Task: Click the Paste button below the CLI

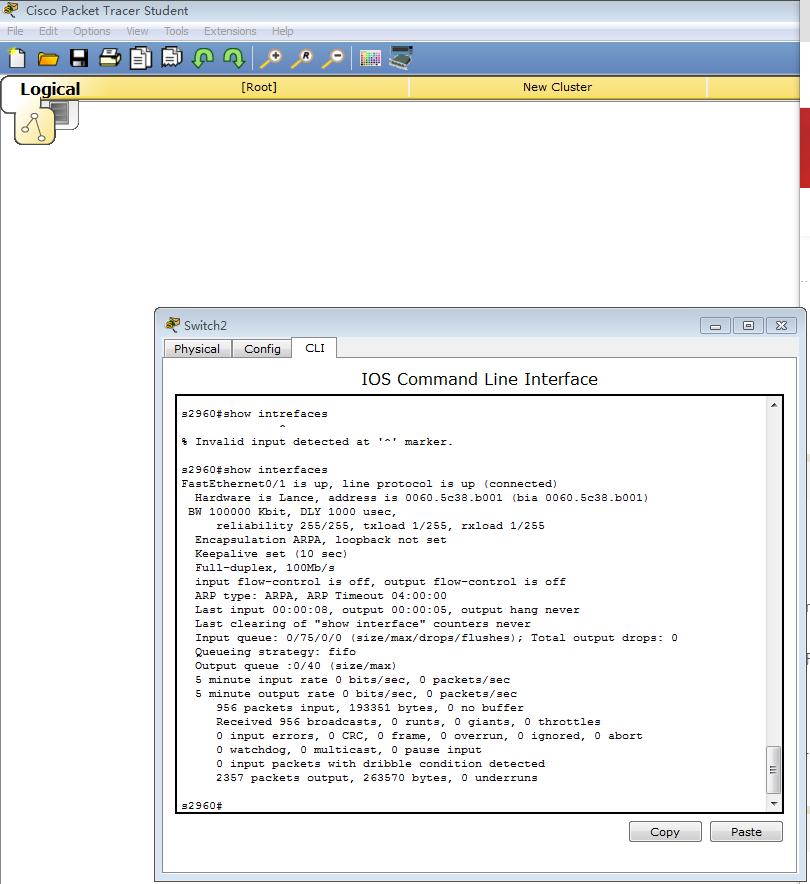Action: click(x=746, y=832)
